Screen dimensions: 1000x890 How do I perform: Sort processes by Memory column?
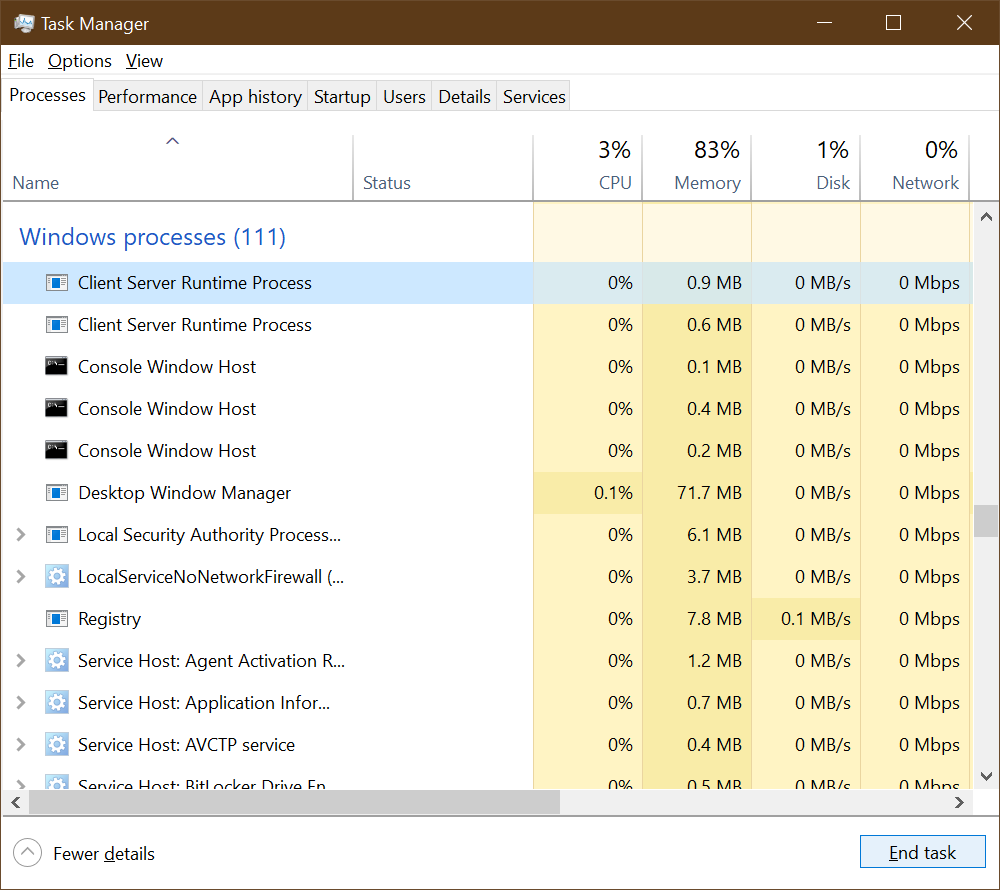pos(697,168)
